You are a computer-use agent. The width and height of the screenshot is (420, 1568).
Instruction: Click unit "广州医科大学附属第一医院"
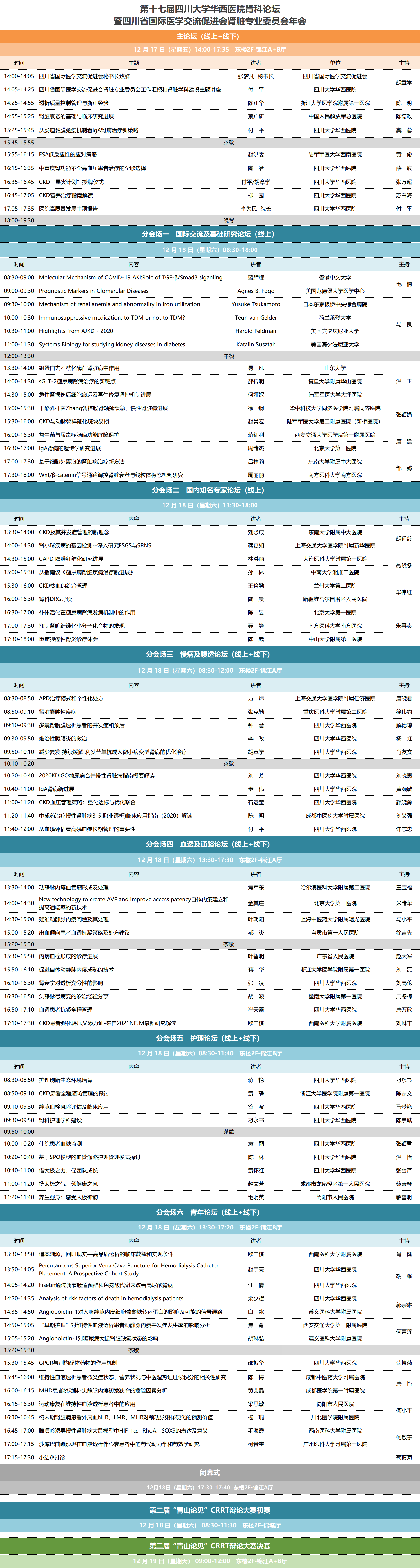pos(335,1444)
